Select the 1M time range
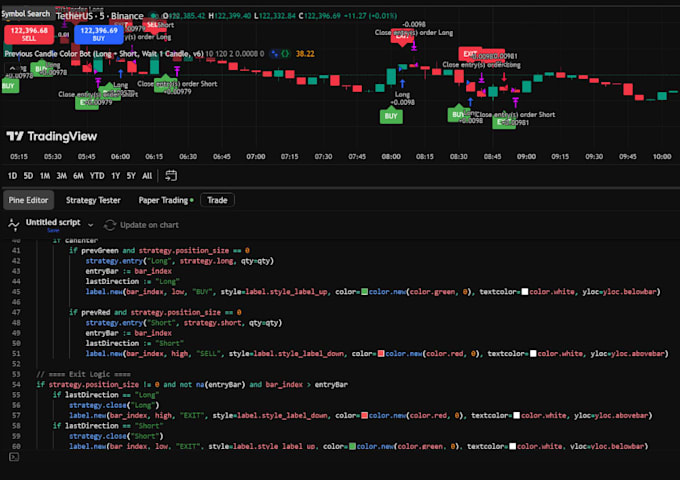The height and width of the screenshot is (480, 680). pos(45,176)
